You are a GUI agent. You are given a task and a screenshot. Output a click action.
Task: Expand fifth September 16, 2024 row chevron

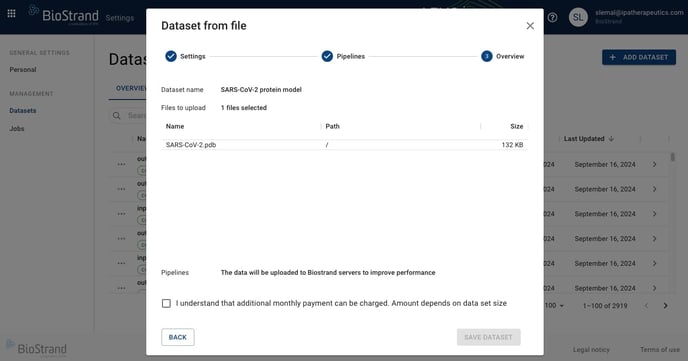tap(655, 263)
